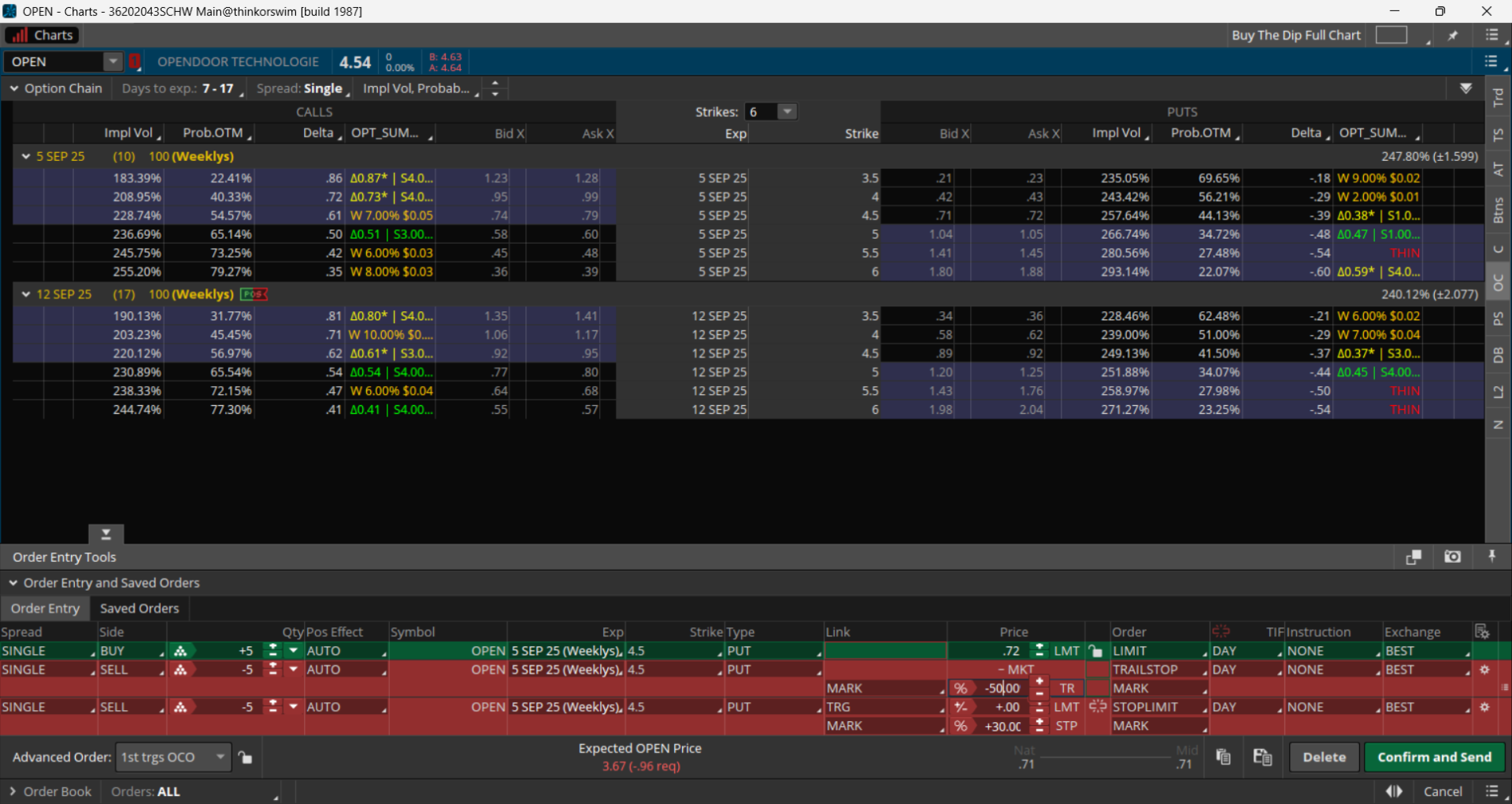Open the Spread Single selector
This screenshot has height=804, width=1512.
click(303, 88)
